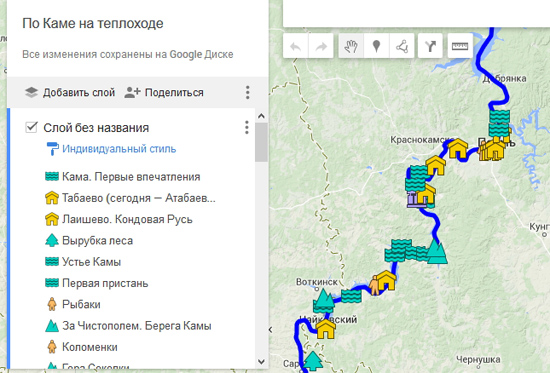Click the map title По Каме на теплоходе
This screenshot has height=373, width=550.
coord(93,23)
